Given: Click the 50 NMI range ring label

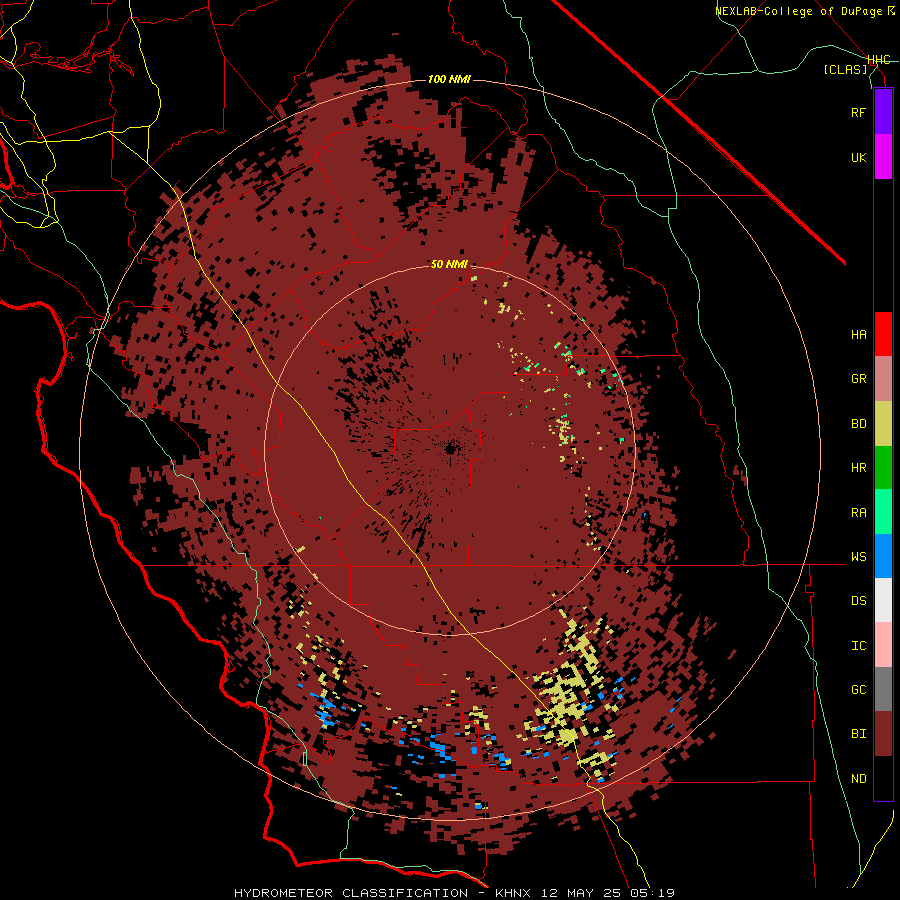Looking at the screenshot, I should coord(449,265).
